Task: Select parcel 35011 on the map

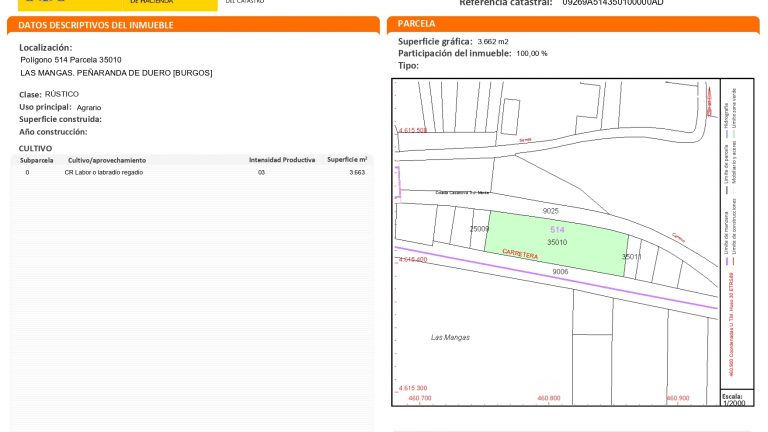Action: point(631,257)
